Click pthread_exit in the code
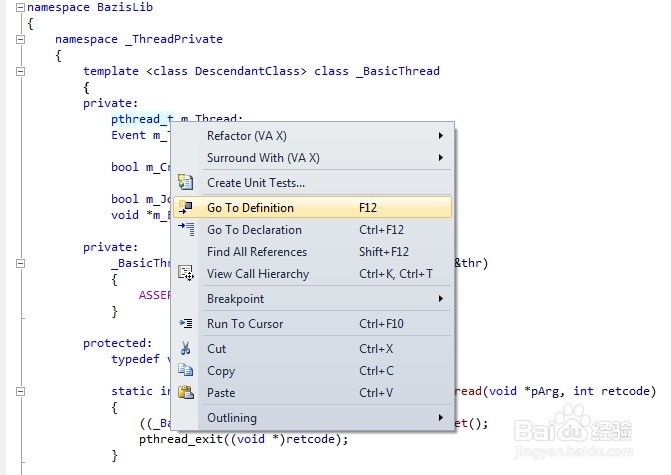The height and width of the screenshot is (475, 671). point(181,439)
